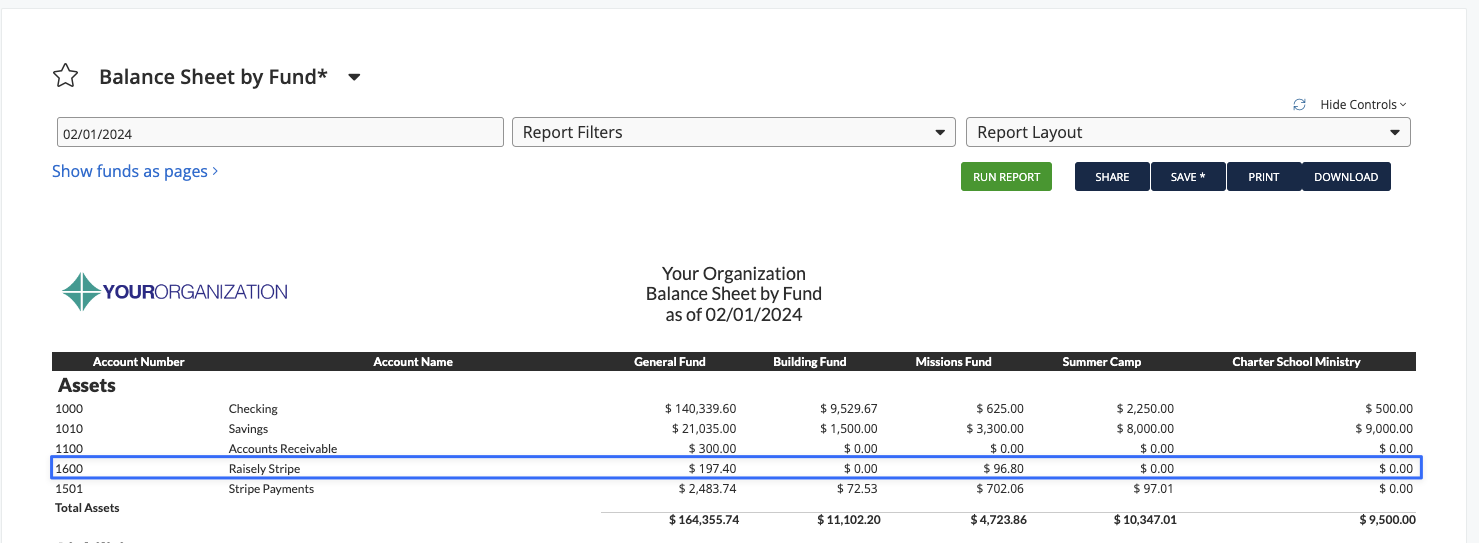This screenshot has width=1479, height=543.
Task: Click the PRINT button
Action: coord(1264,177)
